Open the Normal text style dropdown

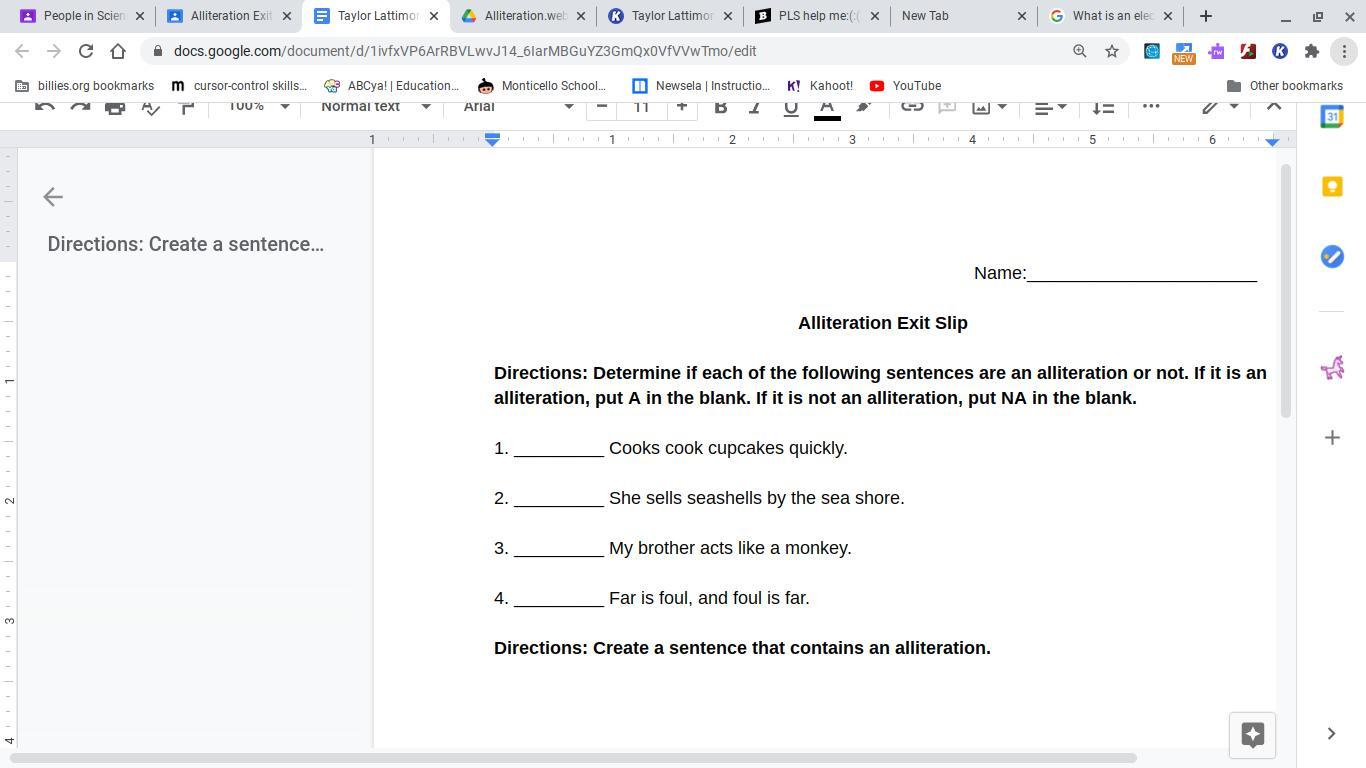click(375, 106)
